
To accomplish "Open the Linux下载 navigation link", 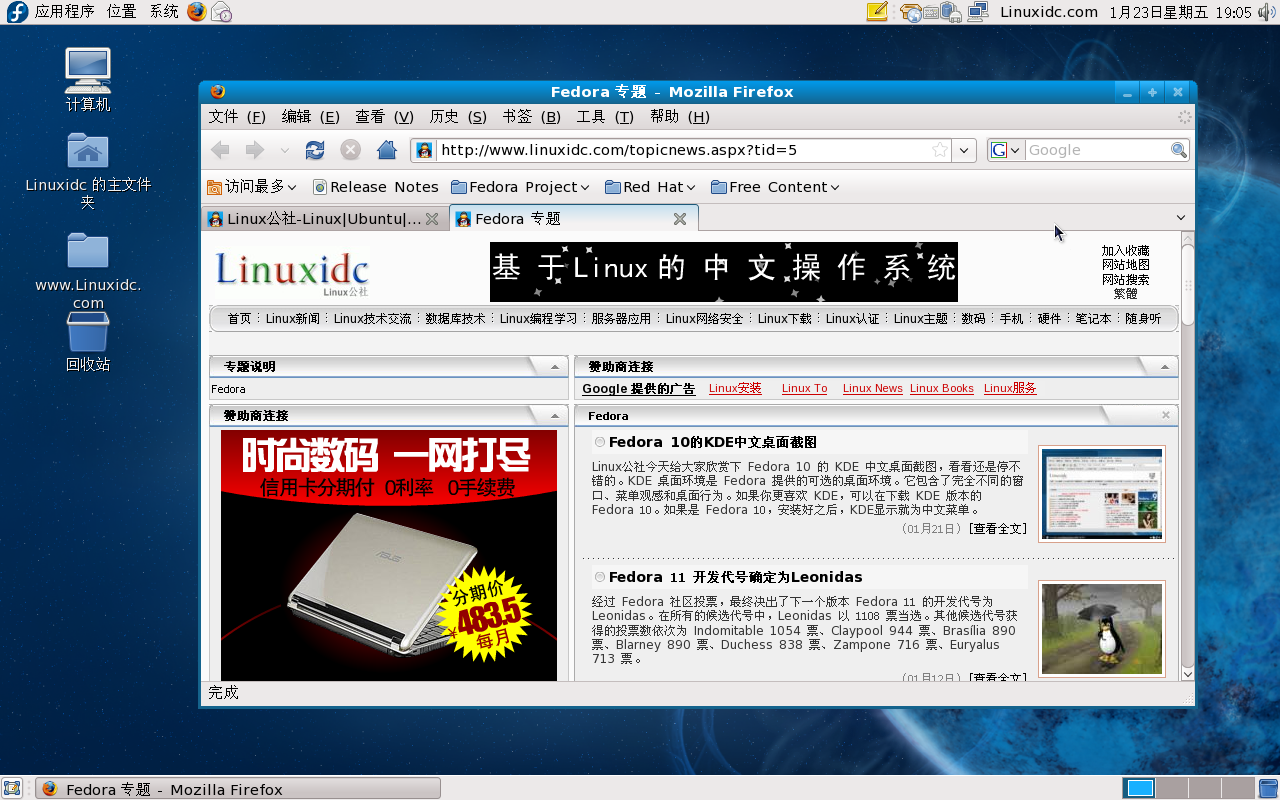I will [x=786, y=318].
